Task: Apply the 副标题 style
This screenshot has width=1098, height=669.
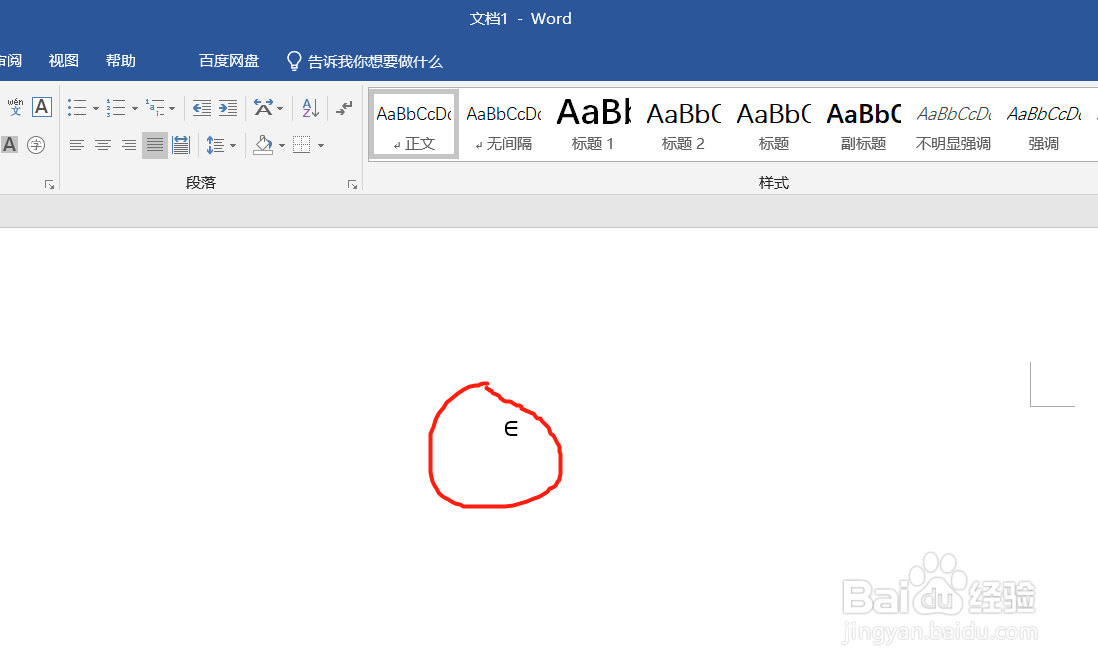Action: point(863,124)
